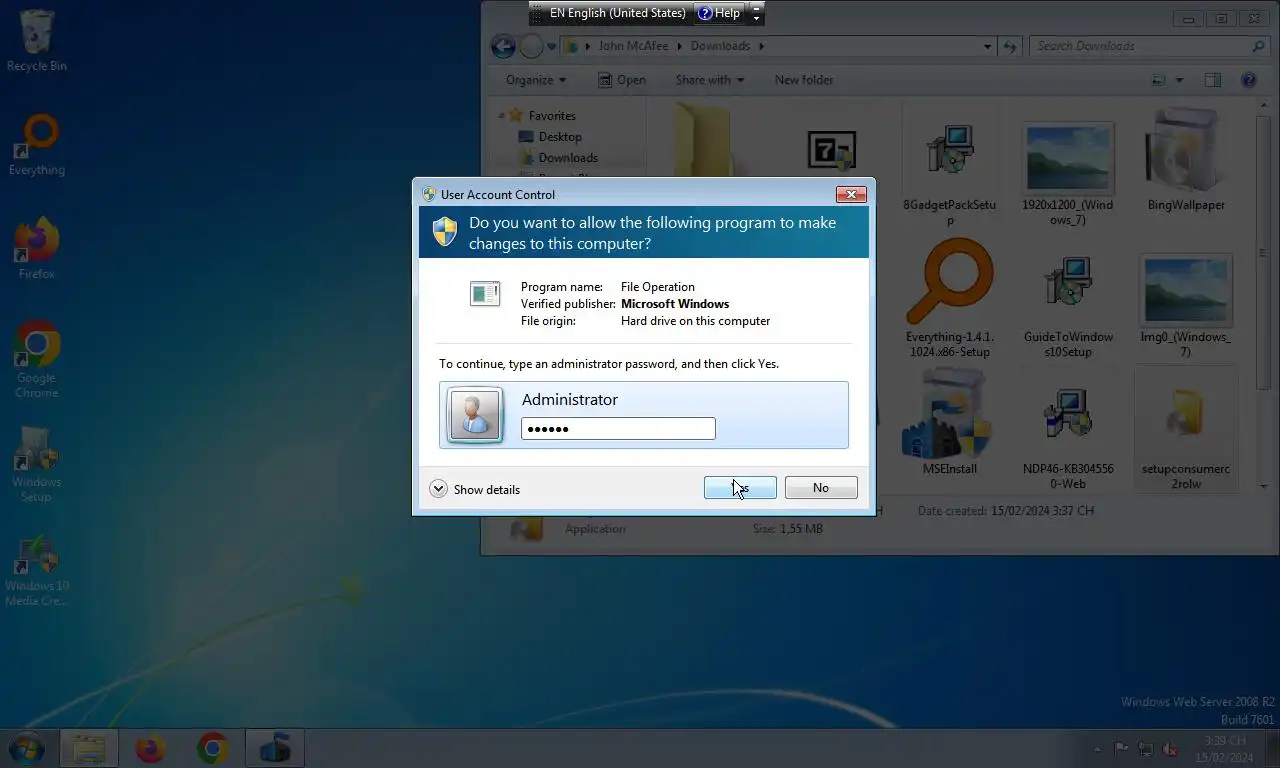Expand Show details in UAC dialog

pos(475,489)
